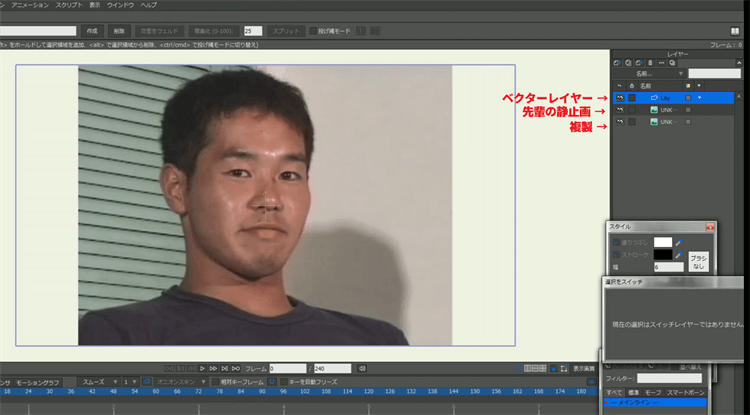Viewport: 750px width, 415px height.
Task: Click the first icon right of 投げ縄モード
Action: (x=362, y=31)
